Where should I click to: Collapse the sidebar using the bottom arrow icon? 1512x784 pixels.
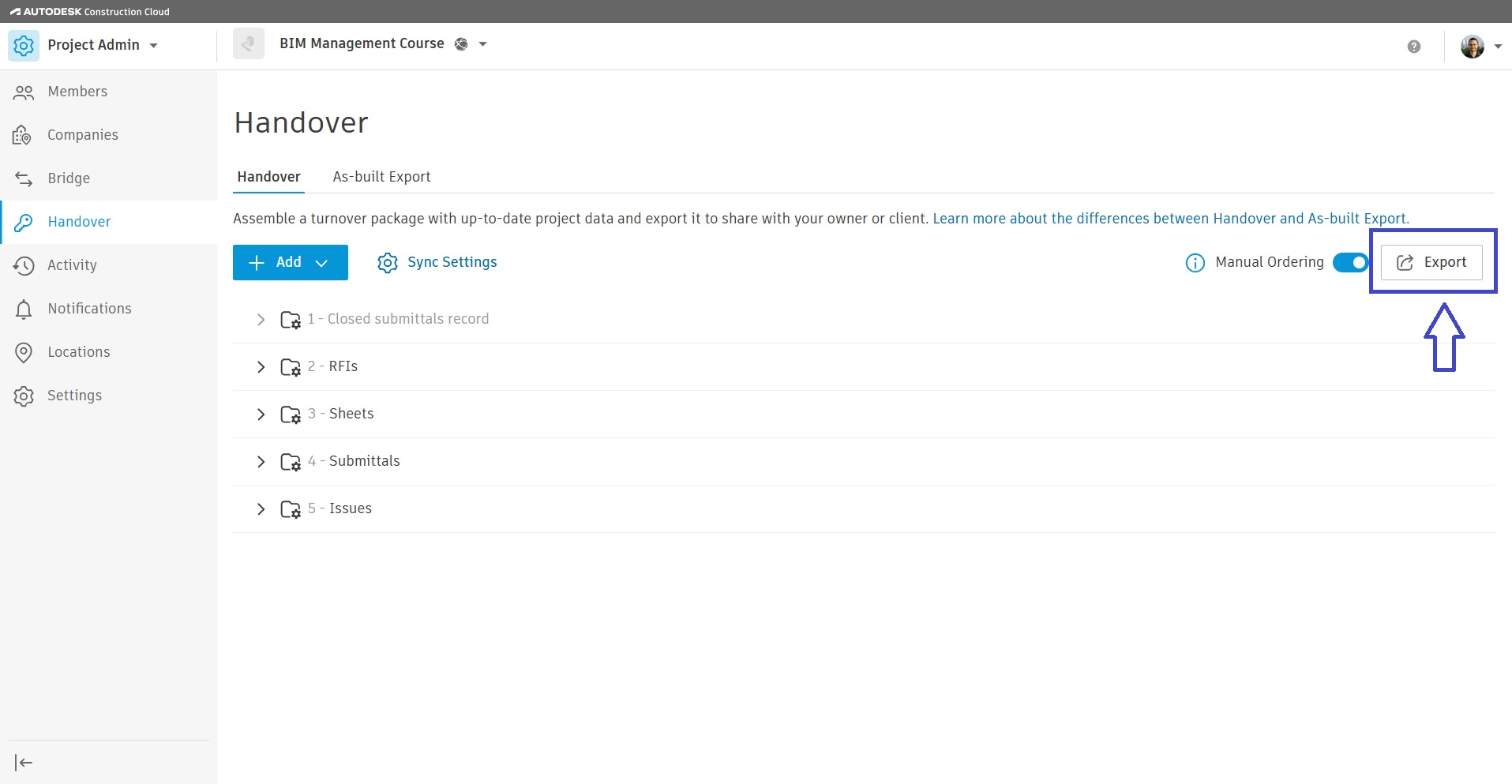pos(24,762)
